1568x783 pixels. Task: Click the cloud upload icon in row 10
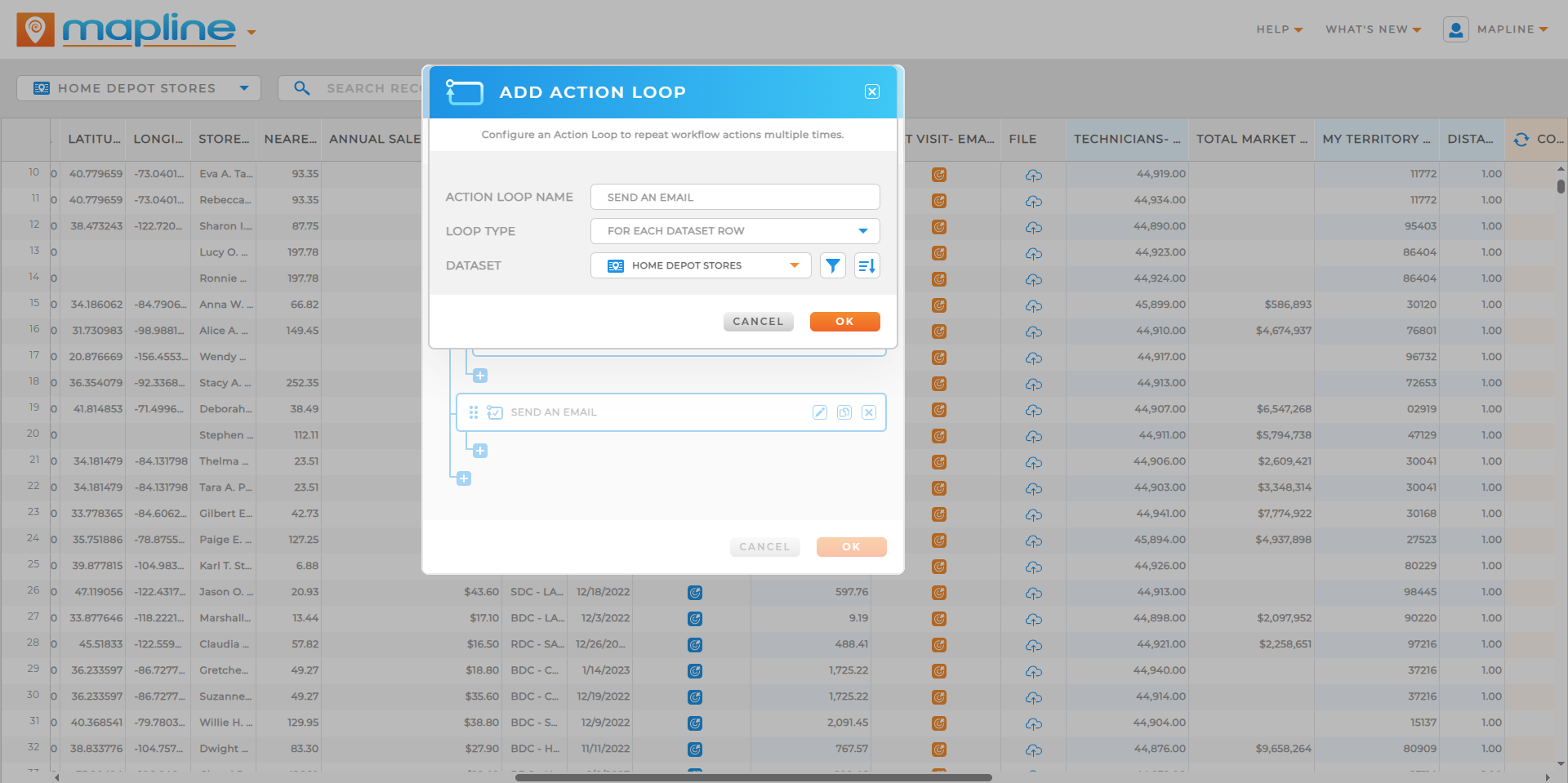(1033, 175)
